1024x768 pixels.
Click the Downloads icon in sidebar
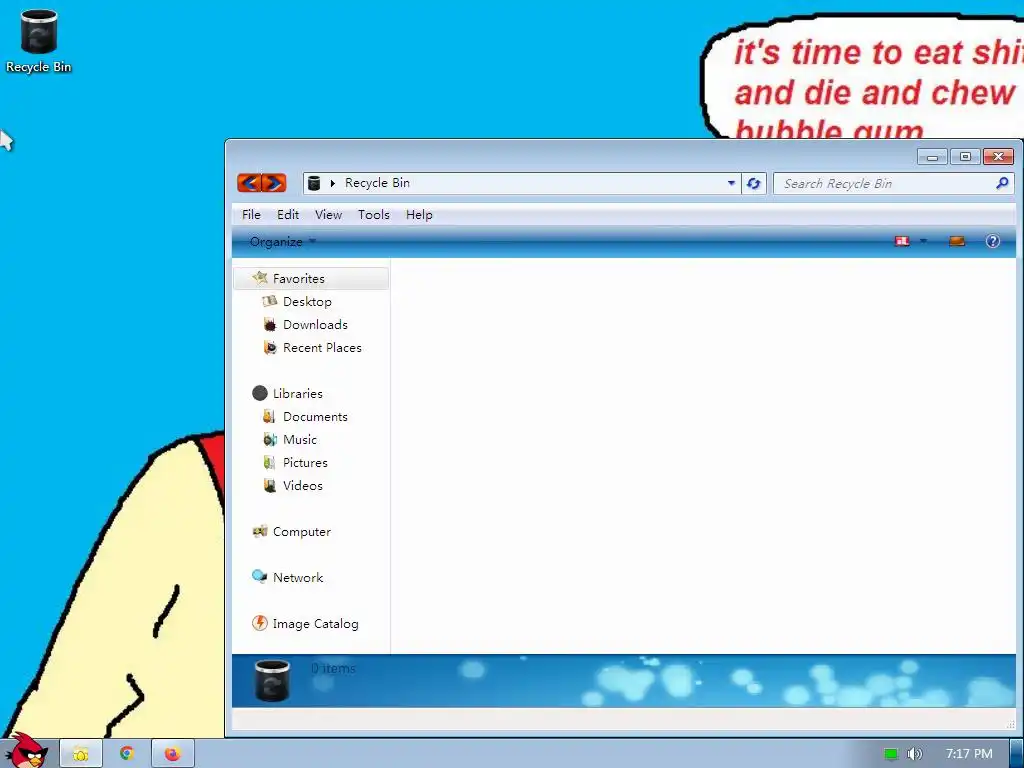click(x=270, y=324)
